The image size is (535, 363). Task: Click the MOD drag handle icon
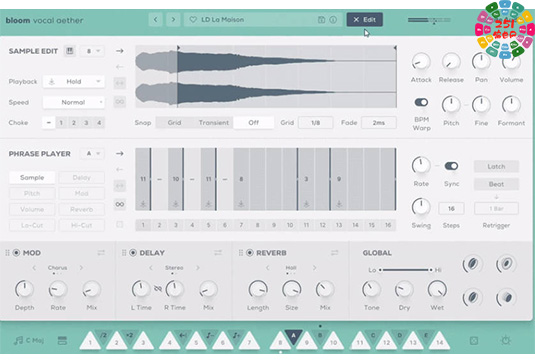coord(7,253)
